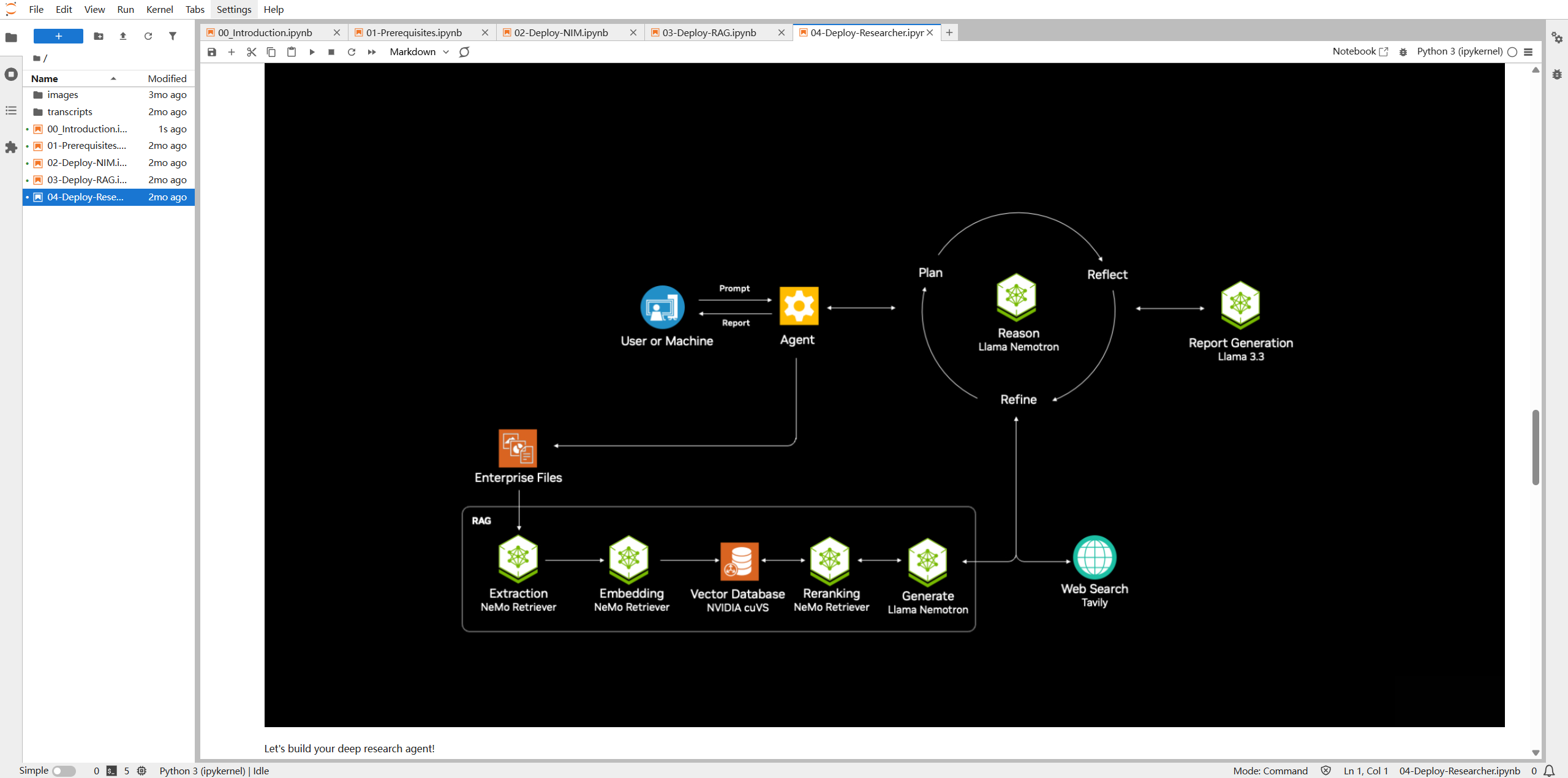Click the notebook trust shield status icon
Image resolution: width=1568 pixels, height=778 pixels.
tap(1326, 771)
